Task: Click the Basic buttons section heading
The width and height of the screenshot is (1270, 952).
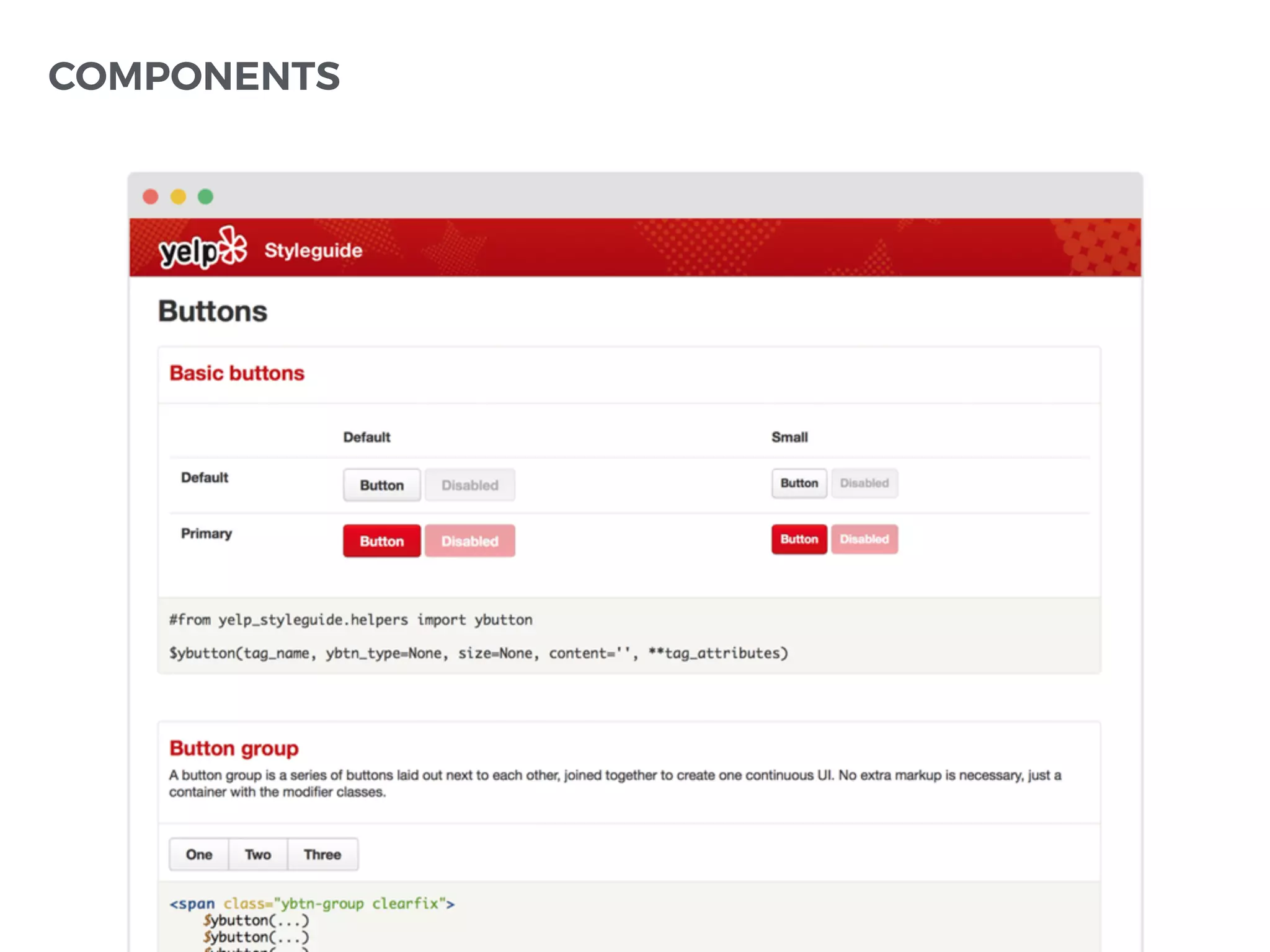Action: pyautogui.click(x=237, y=373)
